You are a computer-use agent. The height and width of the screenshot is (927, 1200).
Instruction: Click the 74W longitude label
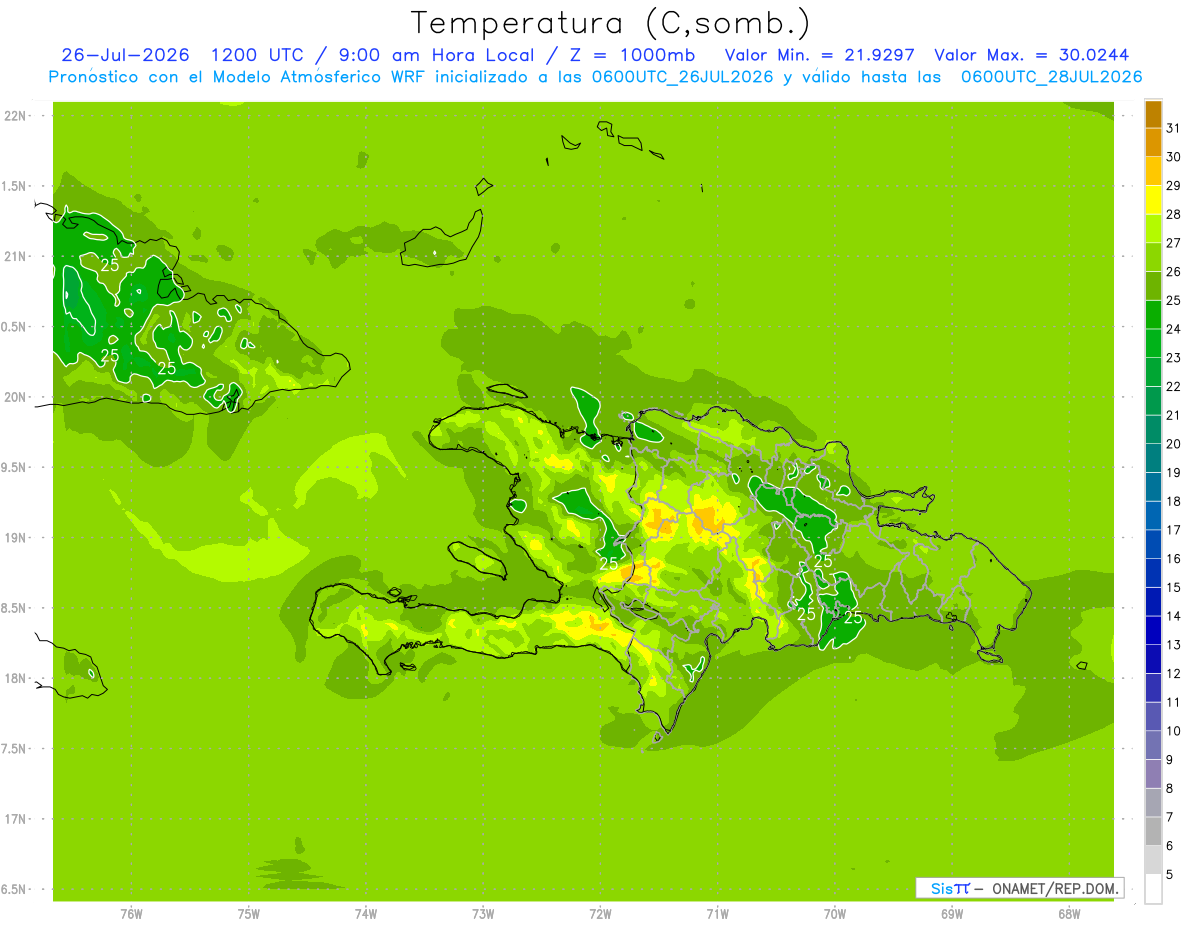pos(366,912)
